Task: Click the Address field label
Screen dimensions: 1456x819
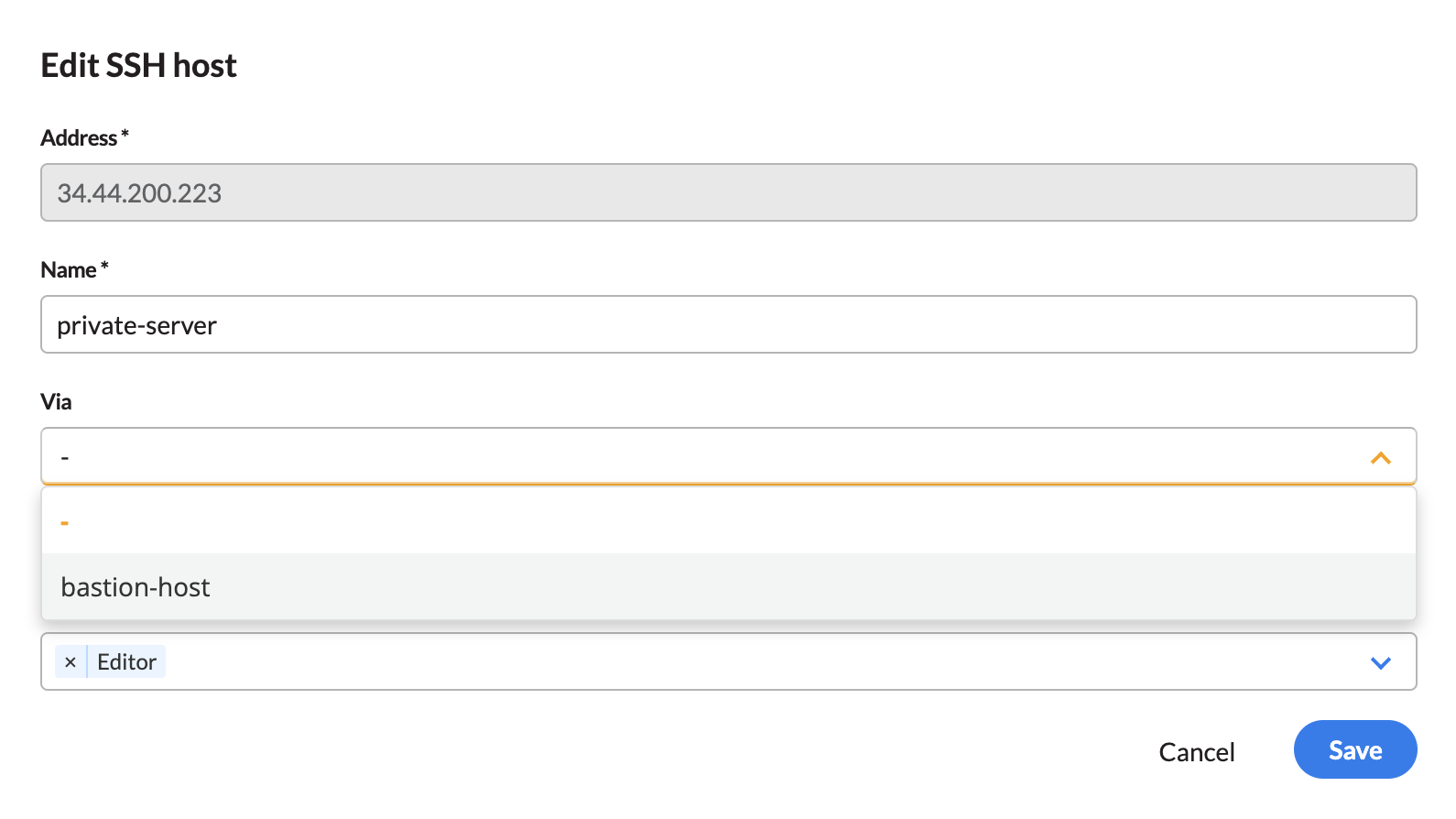Action: coord(79,138)
